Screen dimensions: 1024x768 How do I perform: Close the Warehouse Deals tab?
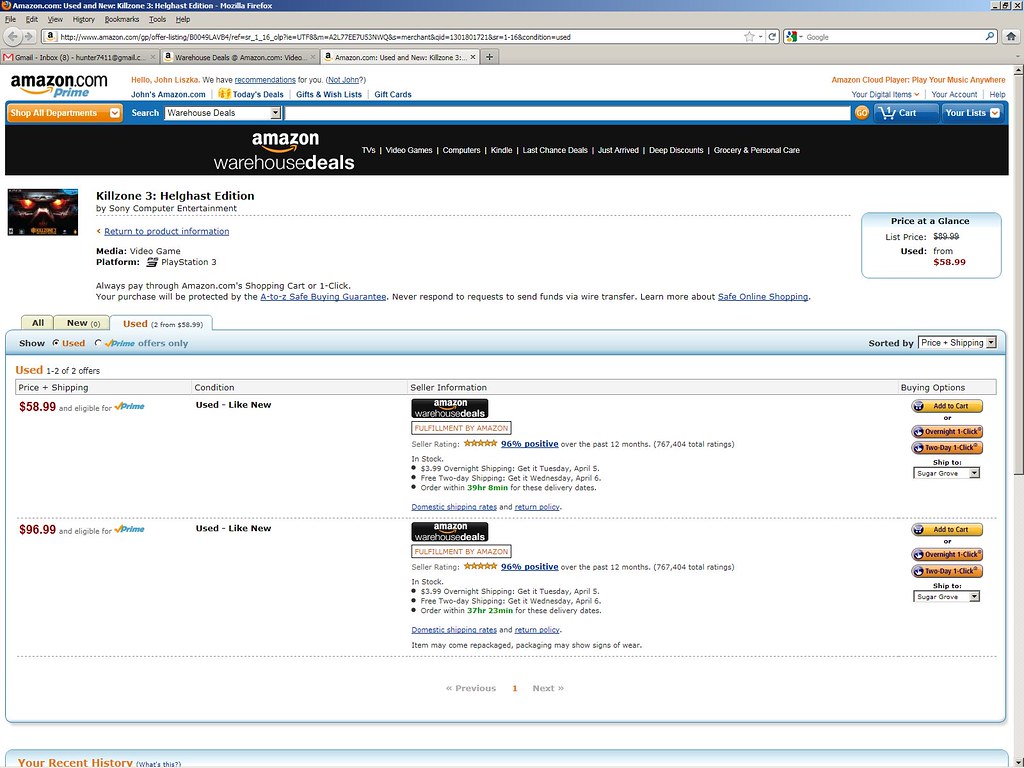313,57
